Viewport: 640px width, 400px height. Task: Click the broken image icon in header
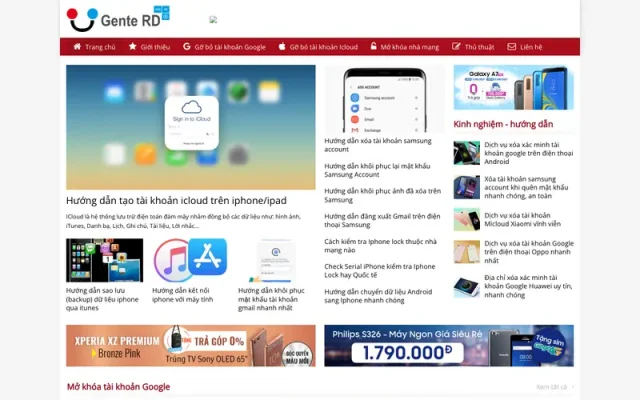(213, 20)
